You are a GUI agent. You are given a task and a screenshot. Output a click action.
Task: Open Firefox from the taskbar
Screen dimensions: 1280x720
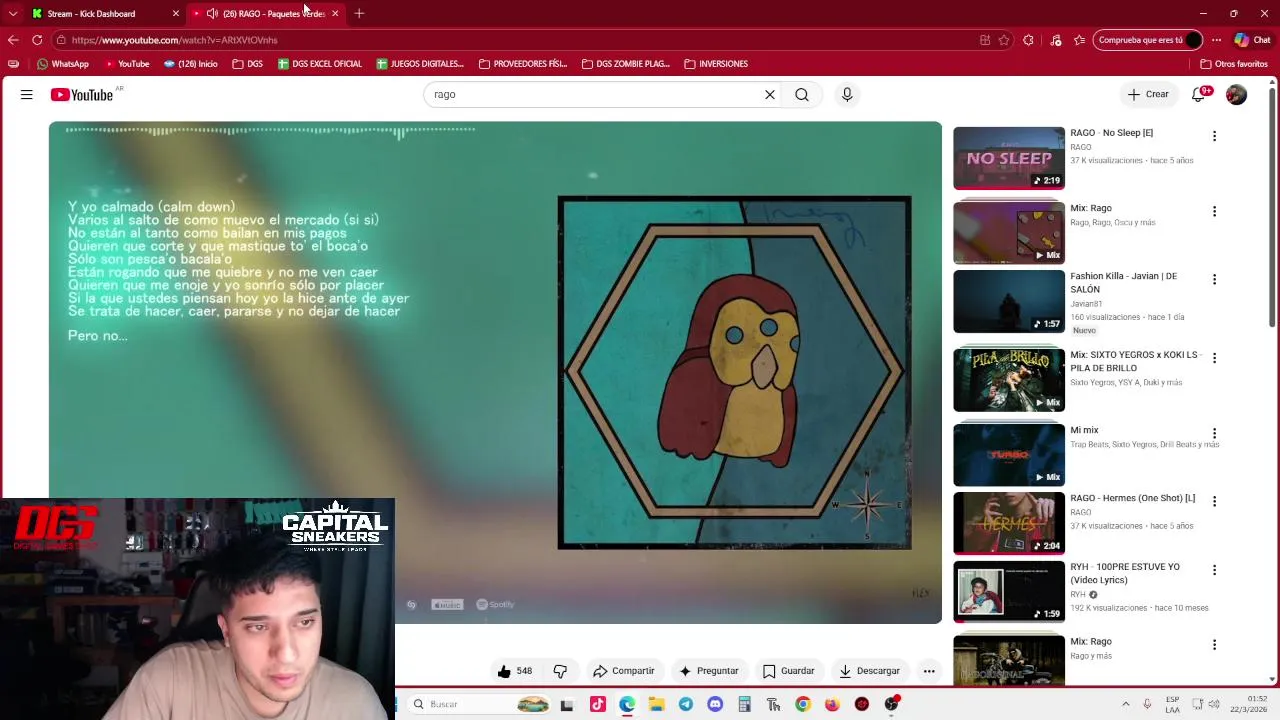(832, 704)
